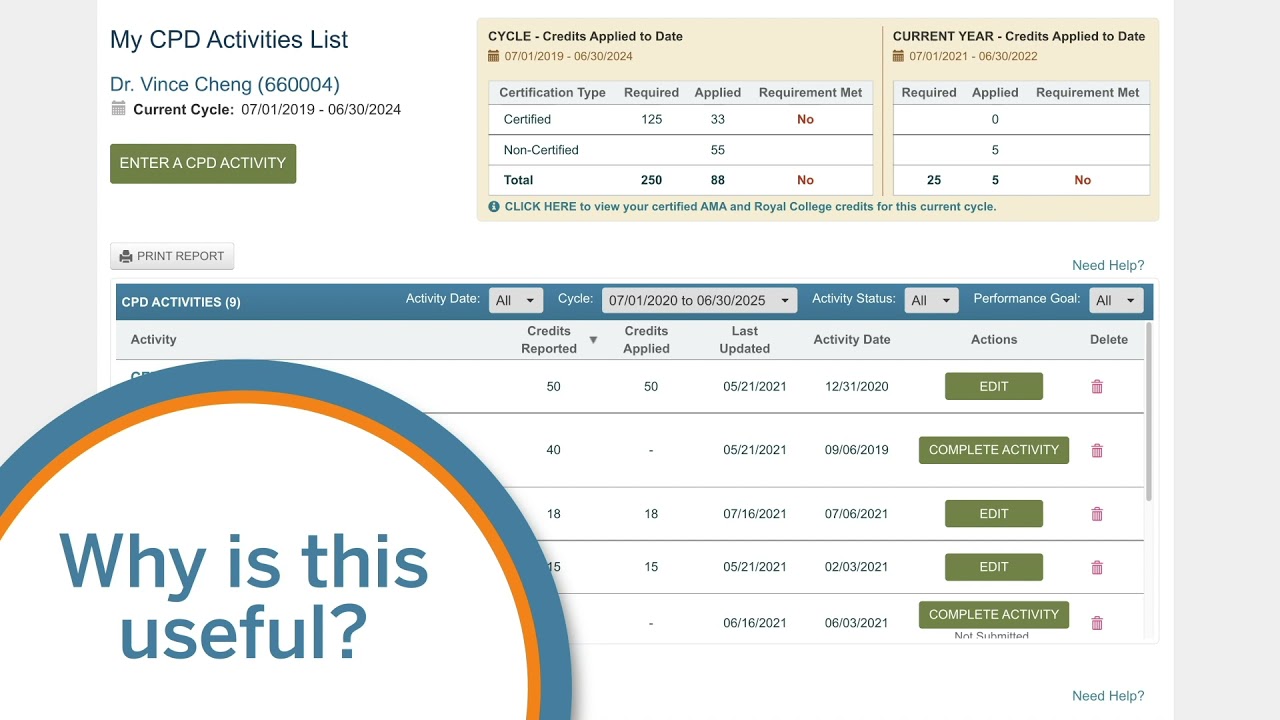Click the CURRENT YEAR - Credits Applied to Date heading
This screenshot has height=720, width=1280.
click(x=1019, y=36)
